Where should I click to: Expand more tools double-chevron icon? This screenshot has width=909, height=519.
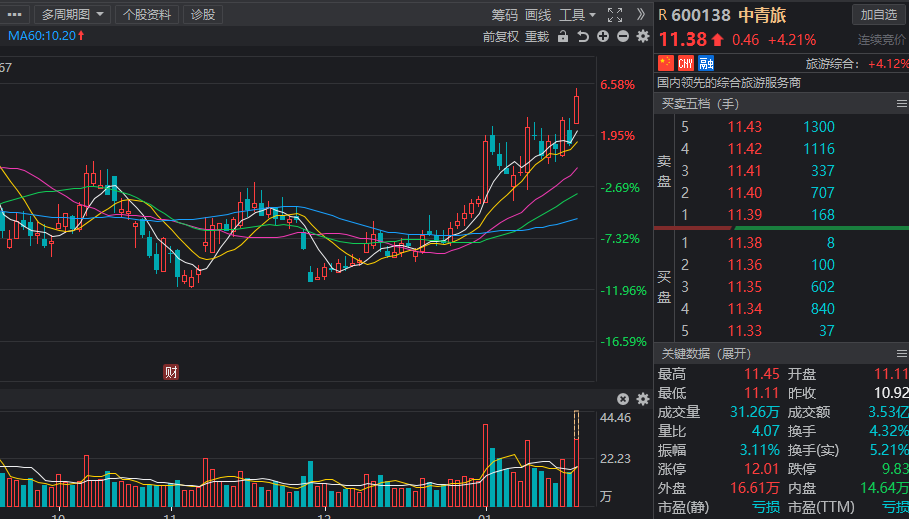click(x=641, y=15)
